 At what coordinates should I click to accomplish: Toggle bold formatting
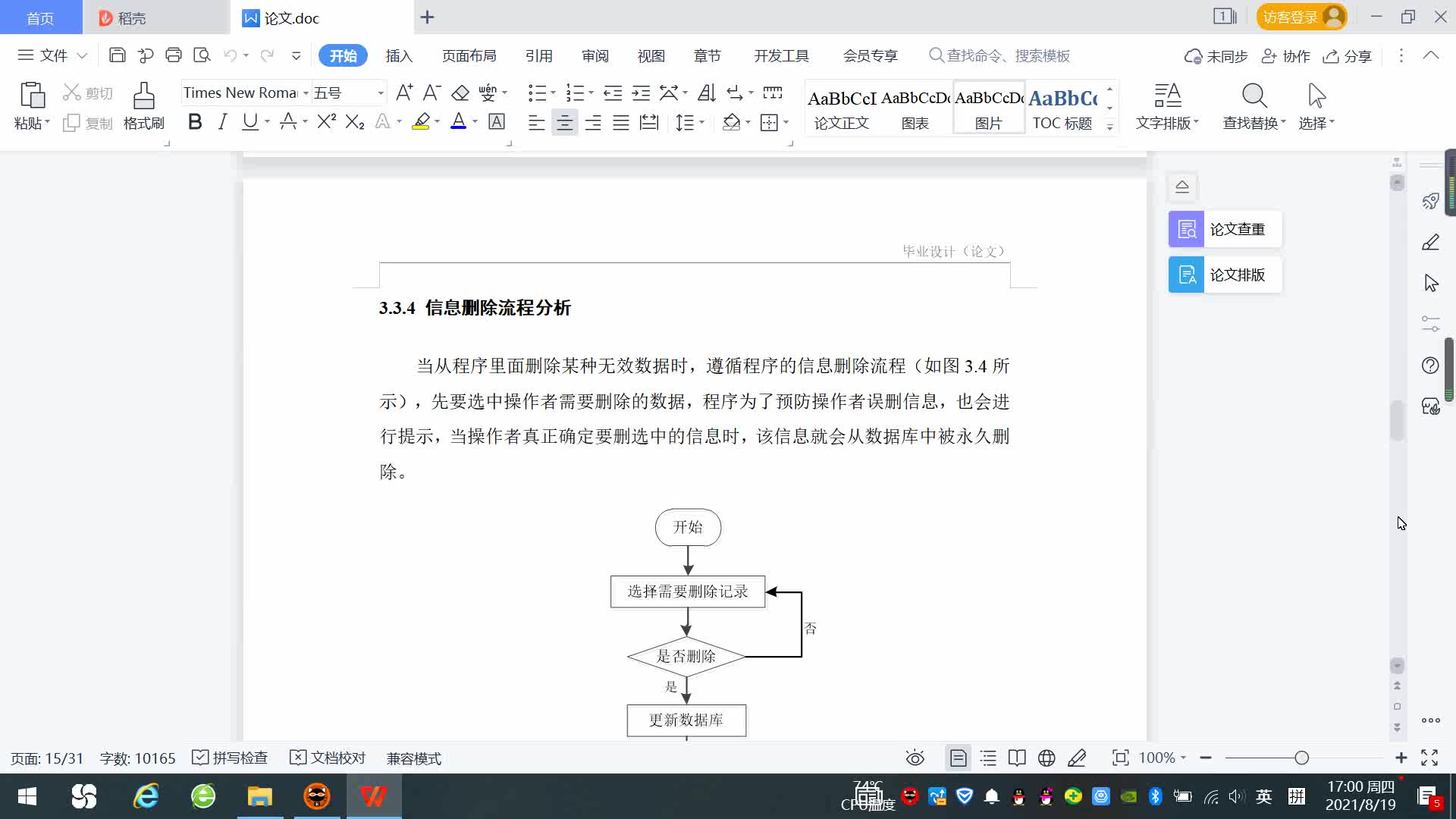195,122
